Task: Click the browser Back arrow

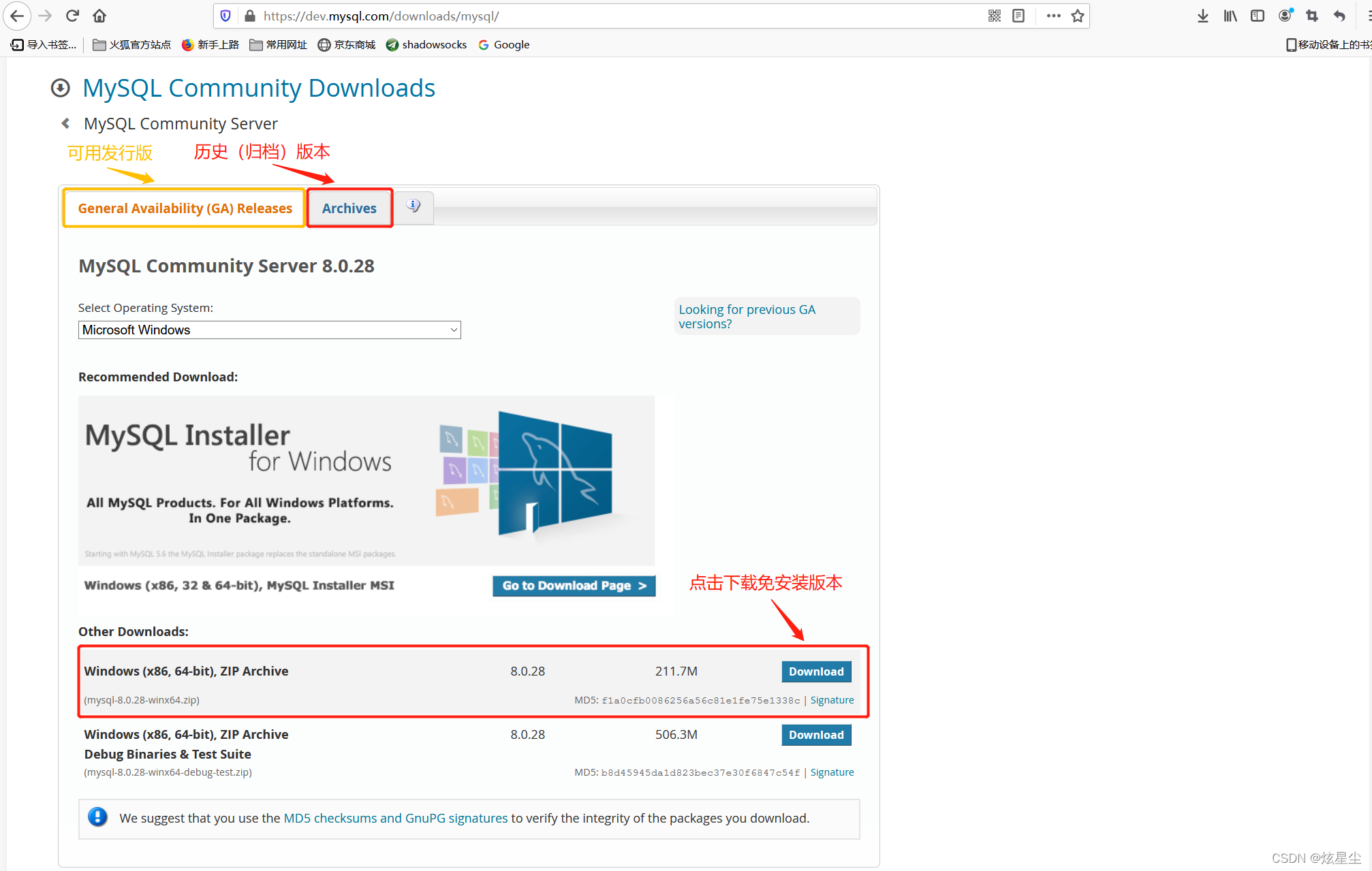Action: coord(17,16)
